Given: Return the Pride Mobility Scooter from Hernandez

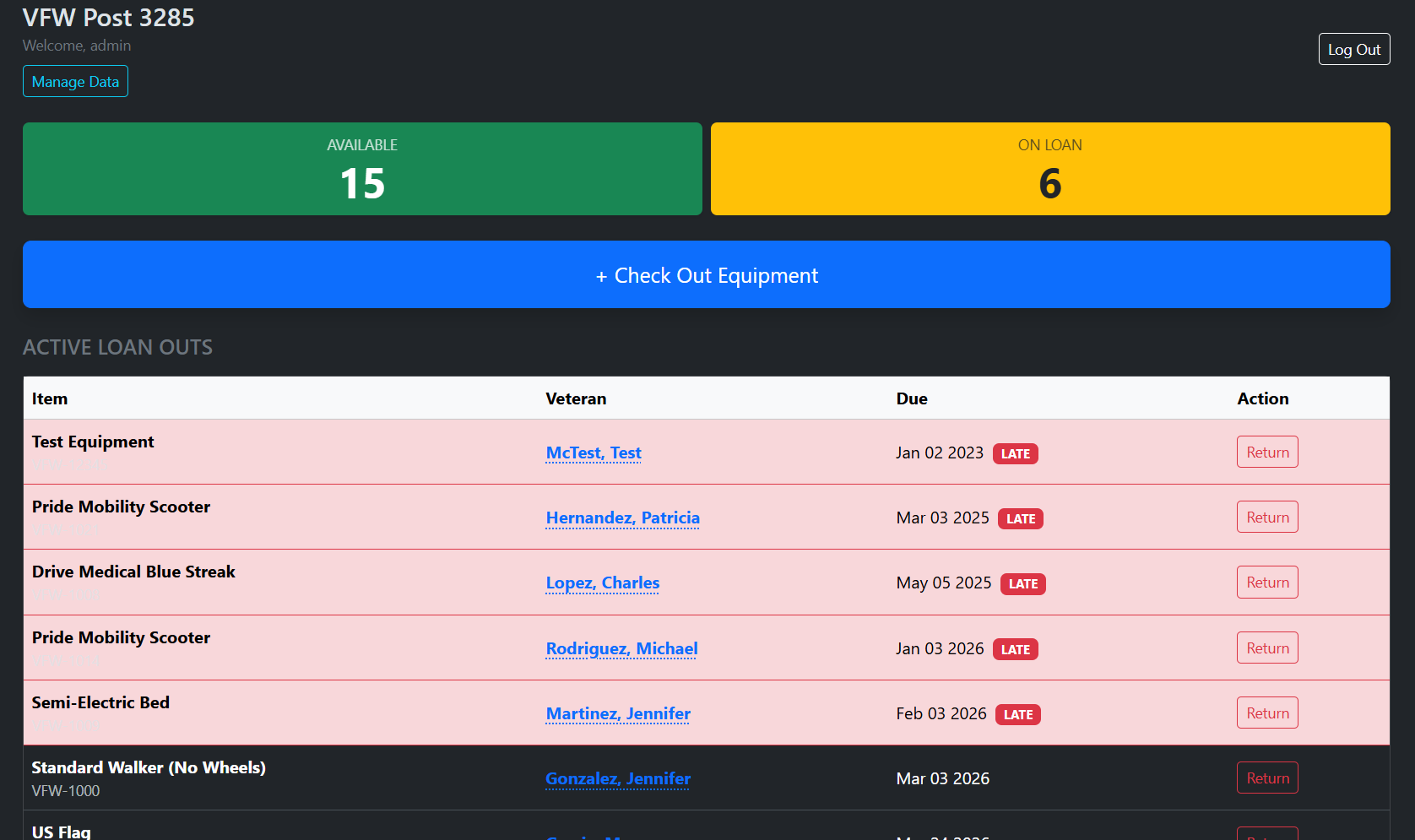Looking at the screenshot, I should 1266,517.
